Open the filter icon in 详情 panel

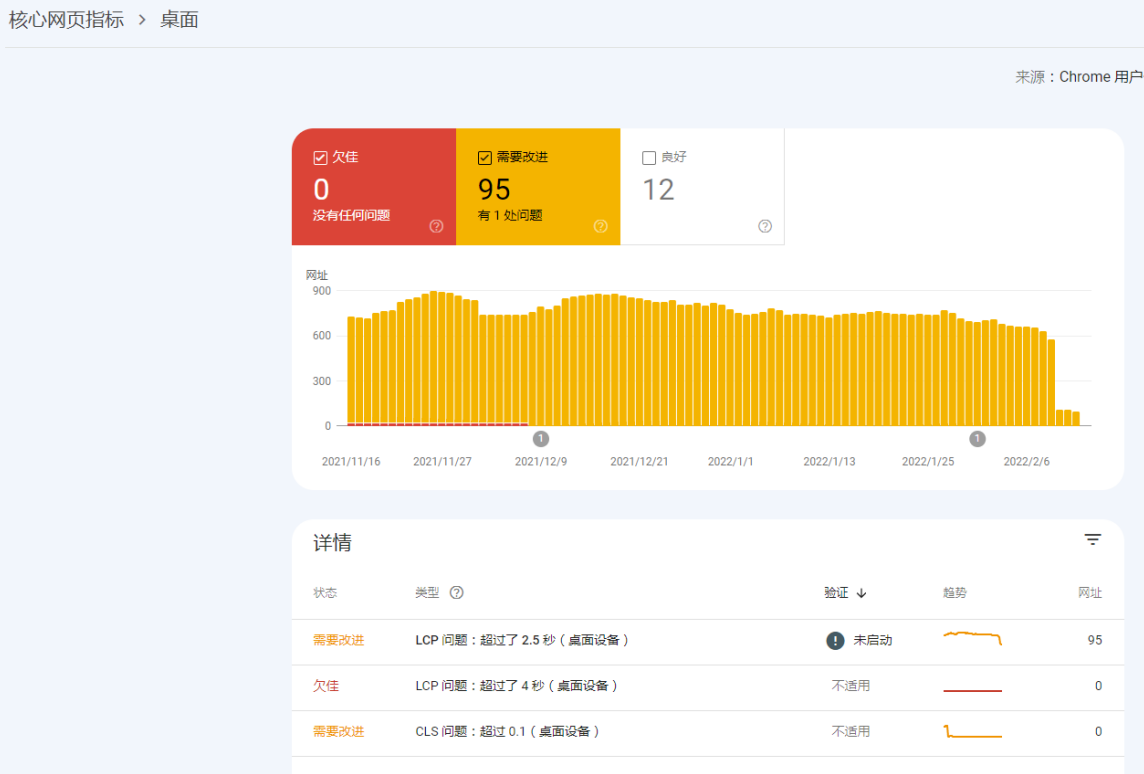1092,539
